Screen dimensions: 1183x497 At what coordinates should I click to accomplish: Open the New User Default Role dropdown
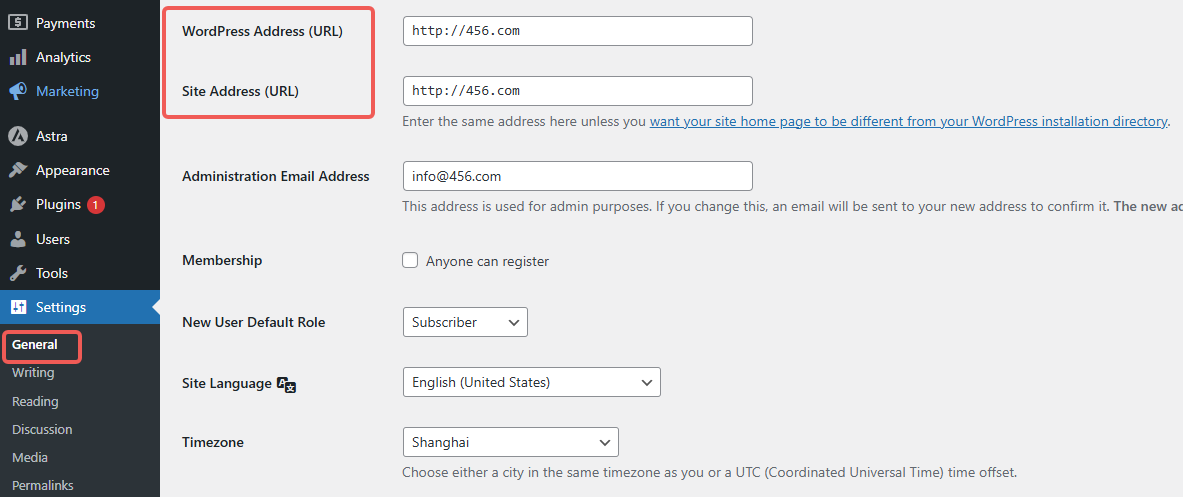(x=464, y=322)
